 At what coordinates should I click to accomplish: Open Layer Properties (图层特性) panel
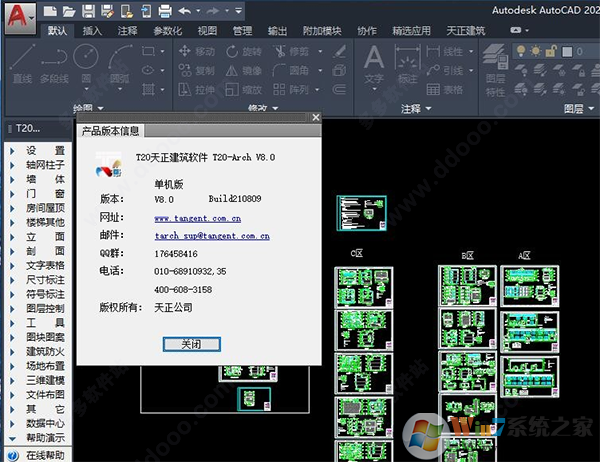tap(495, 70)
